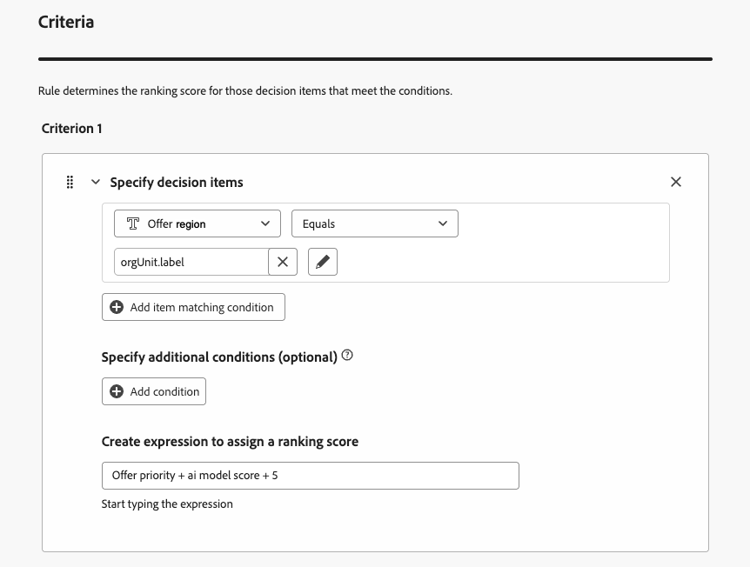The width and height of the screenshot is (750, 567).
Task: Click the plus icon on Add item matching condition
Action: click(117, 307)
